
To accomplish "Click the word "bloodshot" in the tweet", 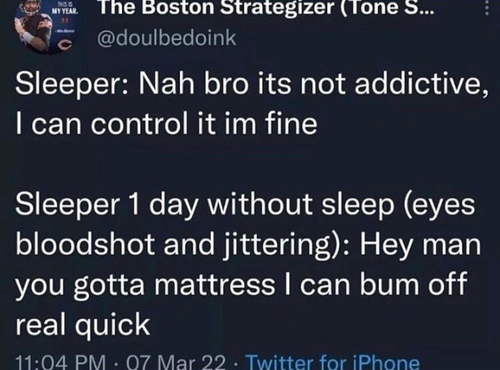I will click(x=85, y=244).
